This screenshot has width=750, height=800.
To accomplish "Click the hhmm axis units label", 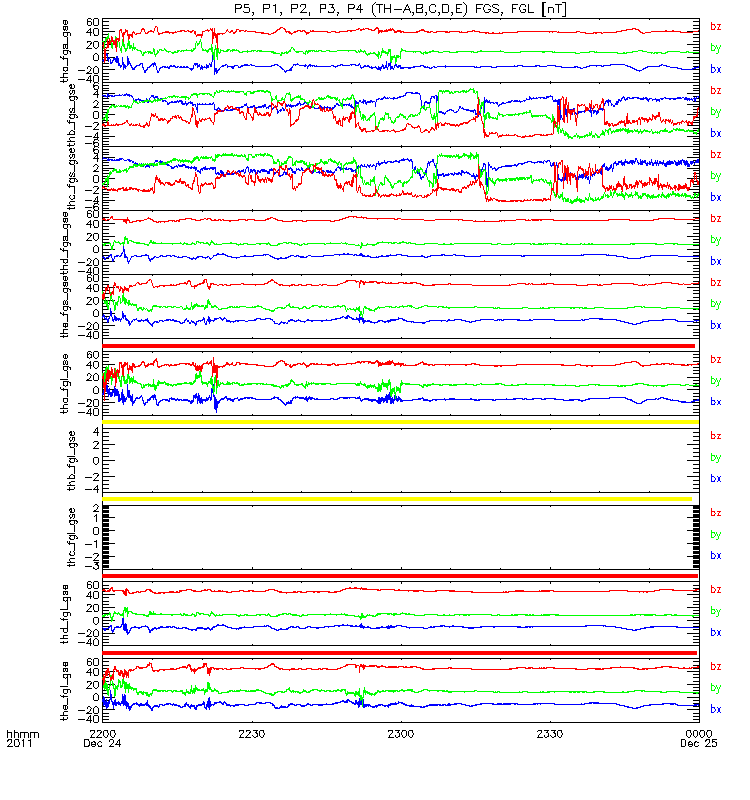I will coord(23,735).
